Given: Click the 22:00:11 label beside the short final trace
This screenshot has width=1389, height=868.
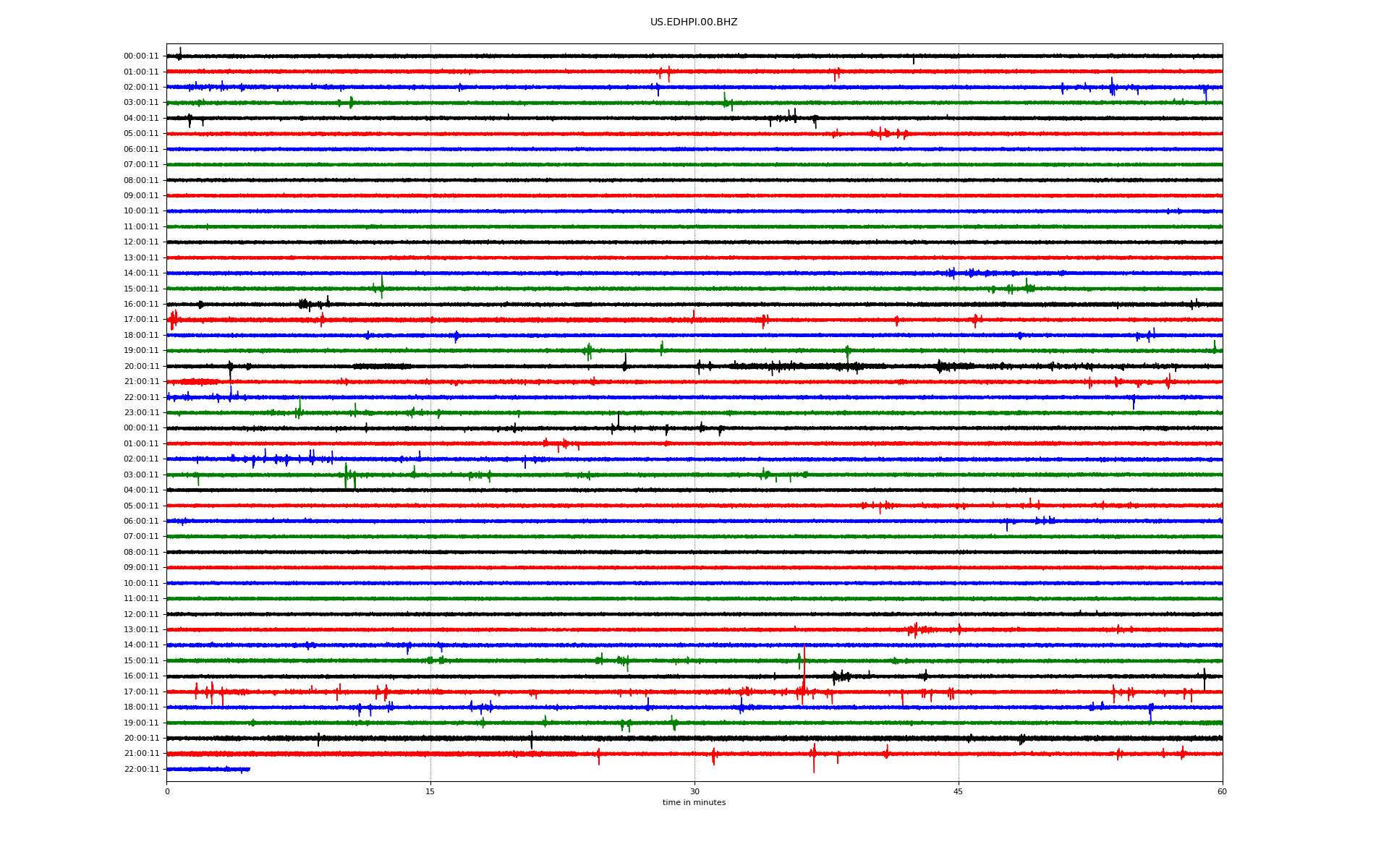Looking at the screenshot, I should [x=141, y=770].
